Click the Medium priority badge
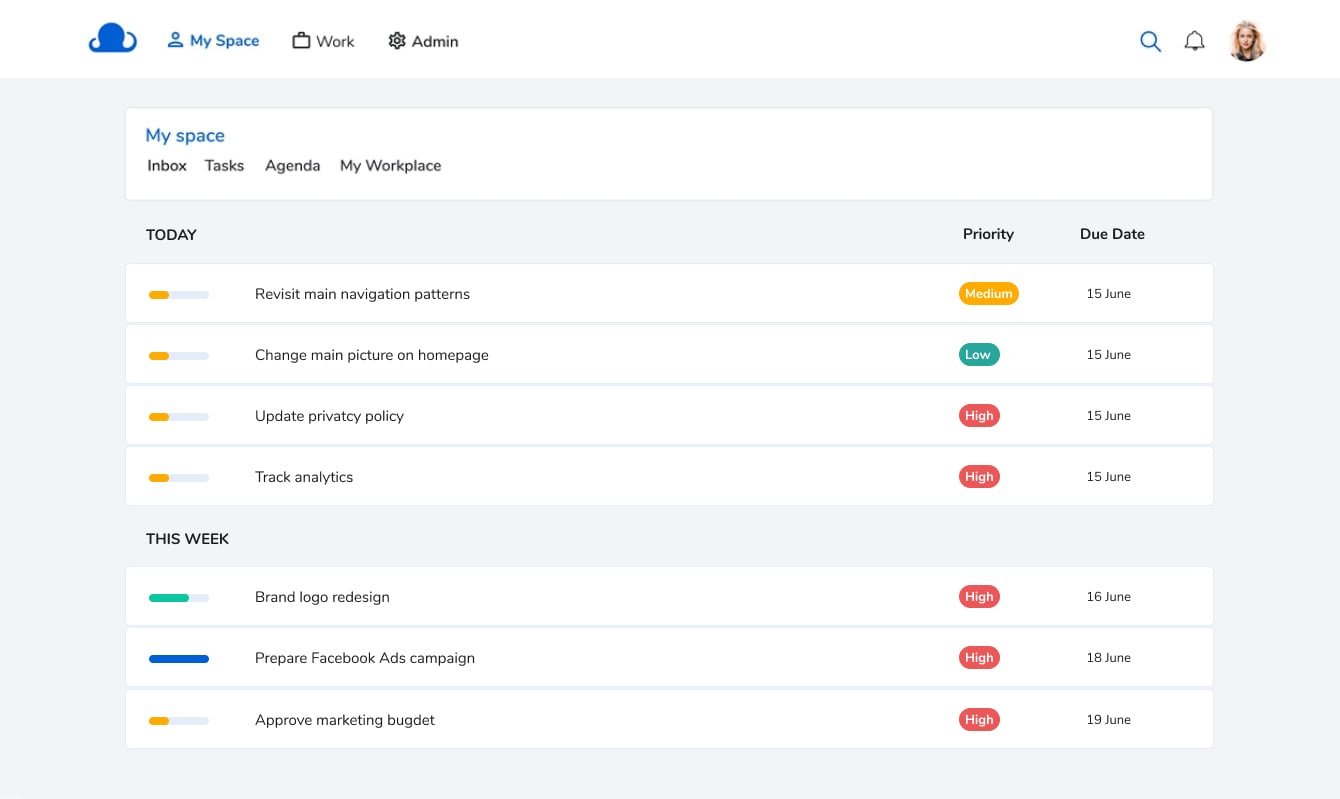 [988, 294]
